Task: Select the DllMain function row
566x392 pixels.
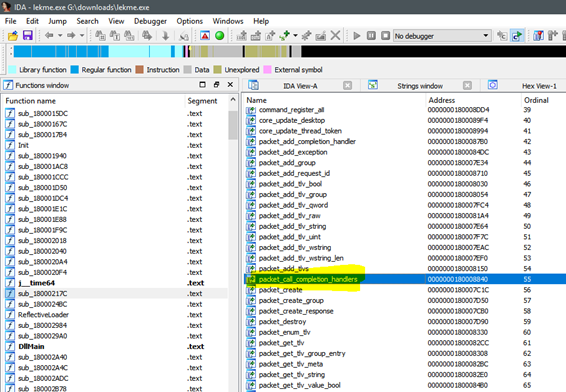Action: coord(116,347)
